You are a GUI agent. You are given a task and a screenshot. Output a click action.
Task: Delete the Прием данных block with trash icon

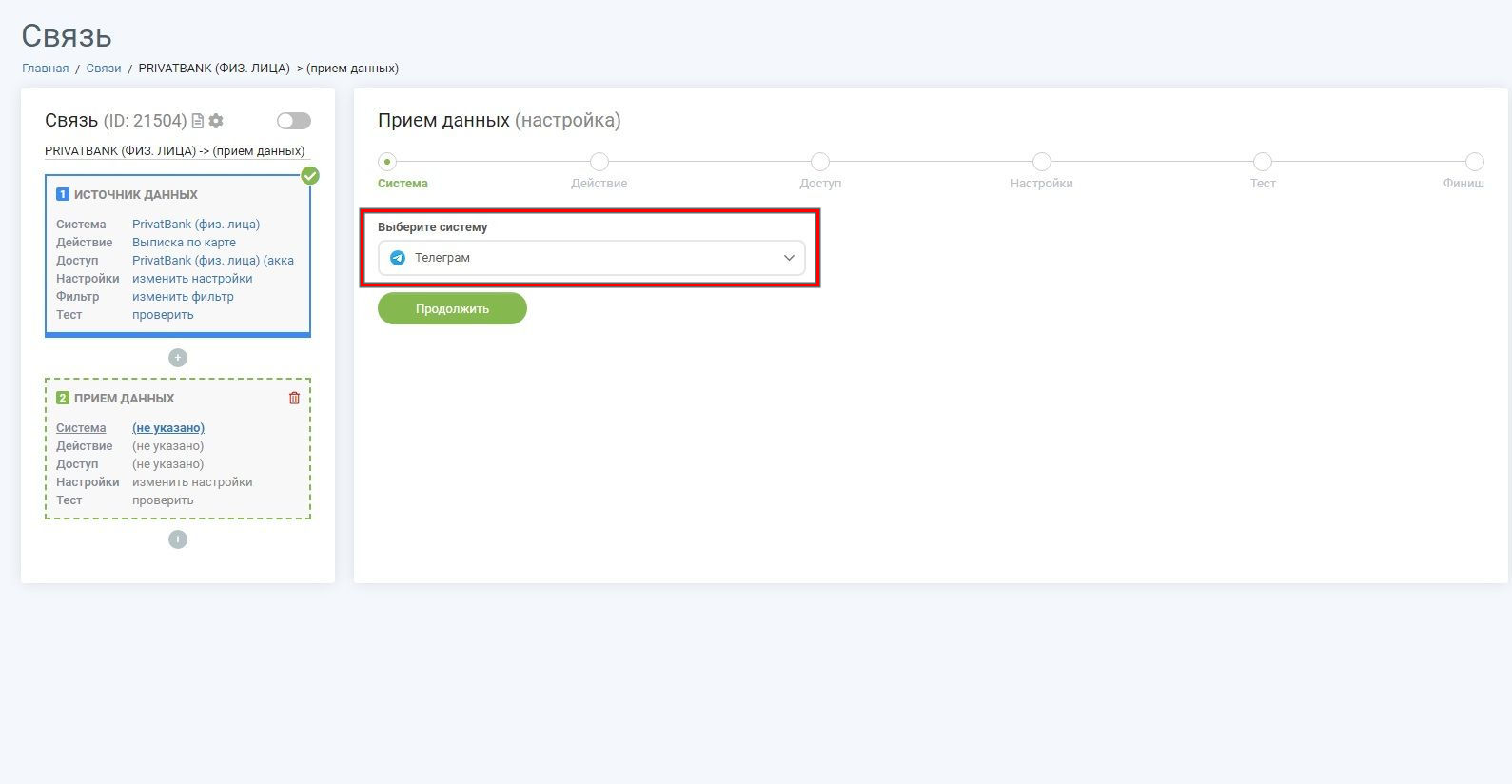tap(294, 398)
